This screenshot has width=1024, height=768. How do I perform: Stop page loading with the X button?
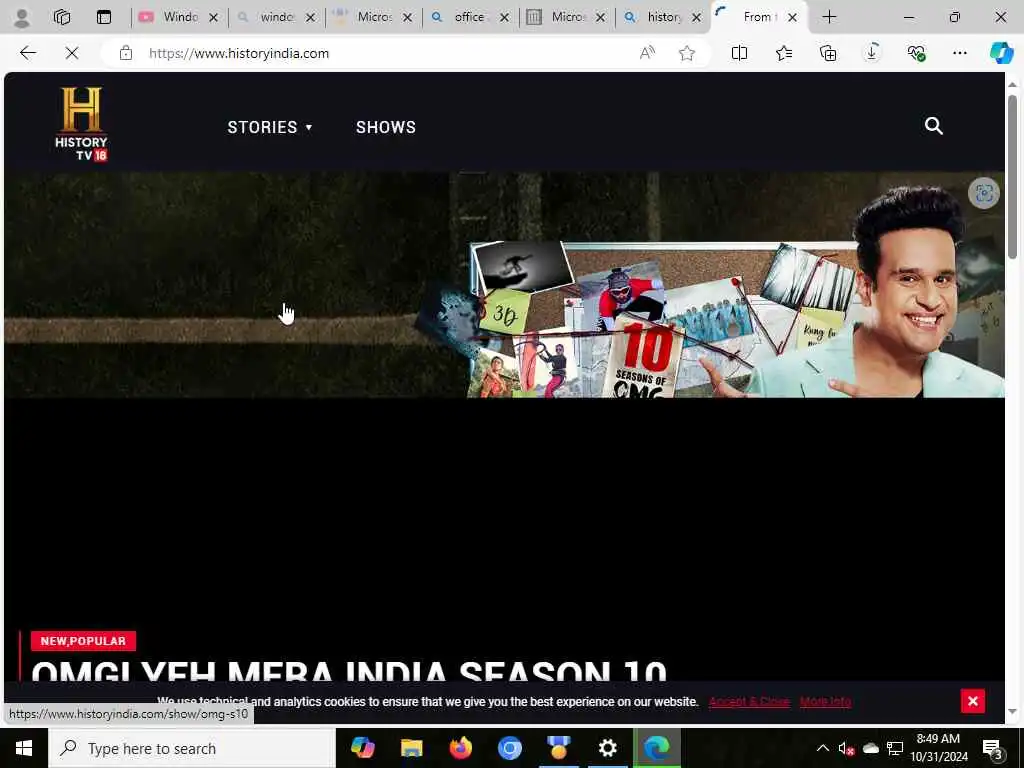[x=72, y=53]
